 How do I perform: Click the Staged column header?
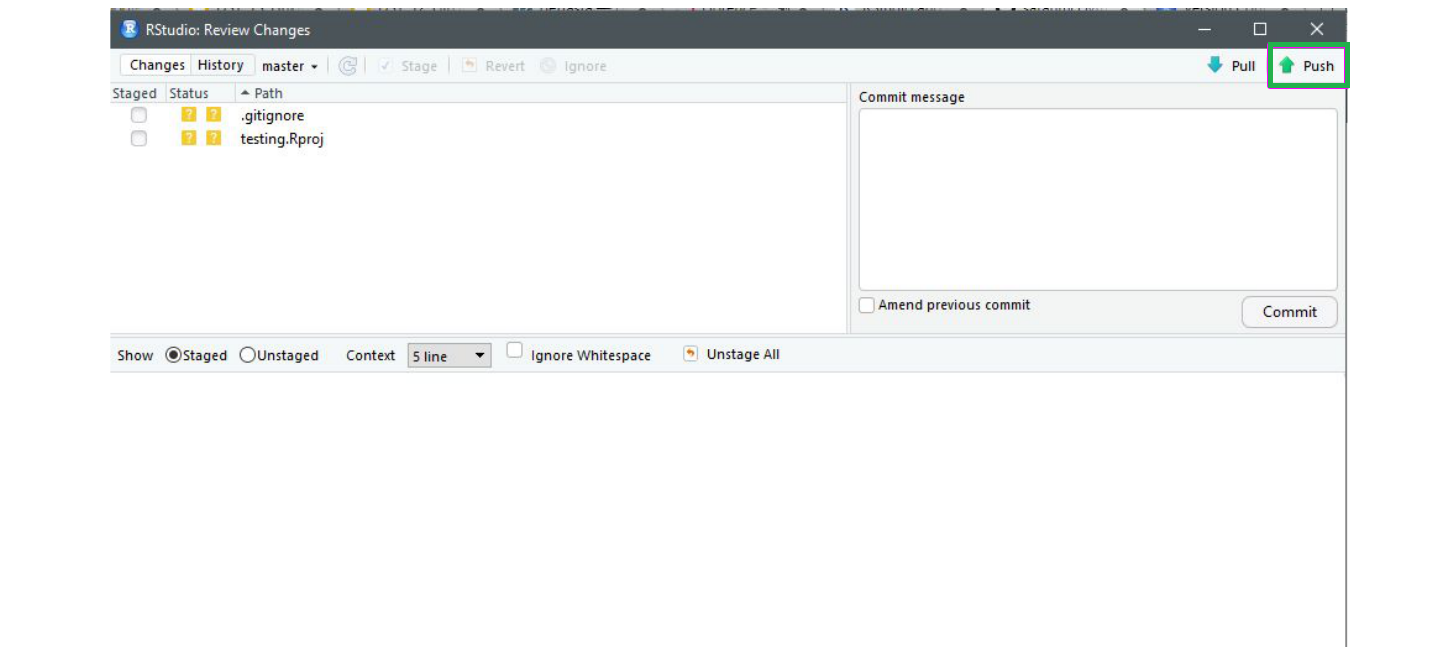[x=137, y=93]
